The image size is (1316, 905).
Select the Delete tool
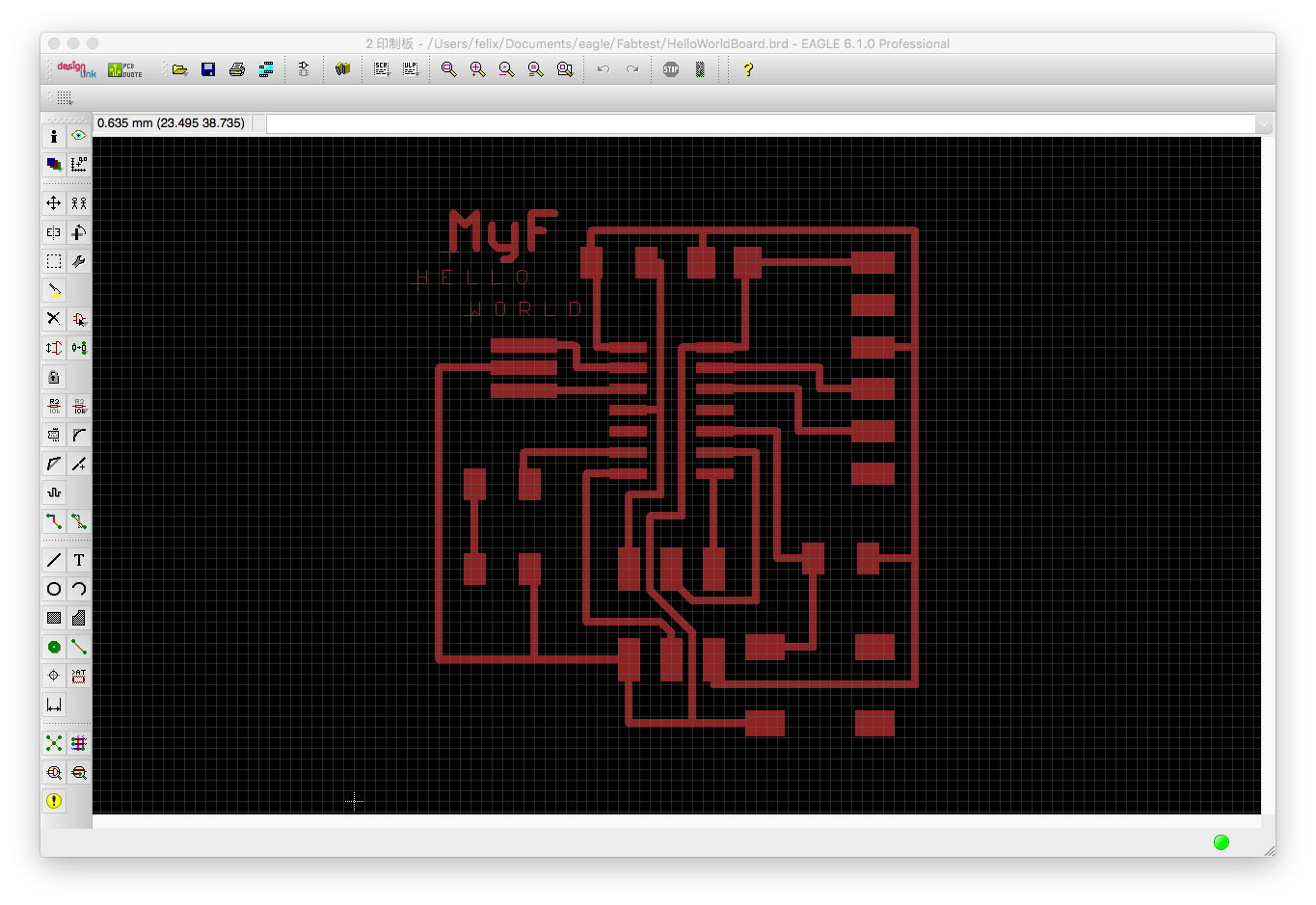tap(53, 319)
